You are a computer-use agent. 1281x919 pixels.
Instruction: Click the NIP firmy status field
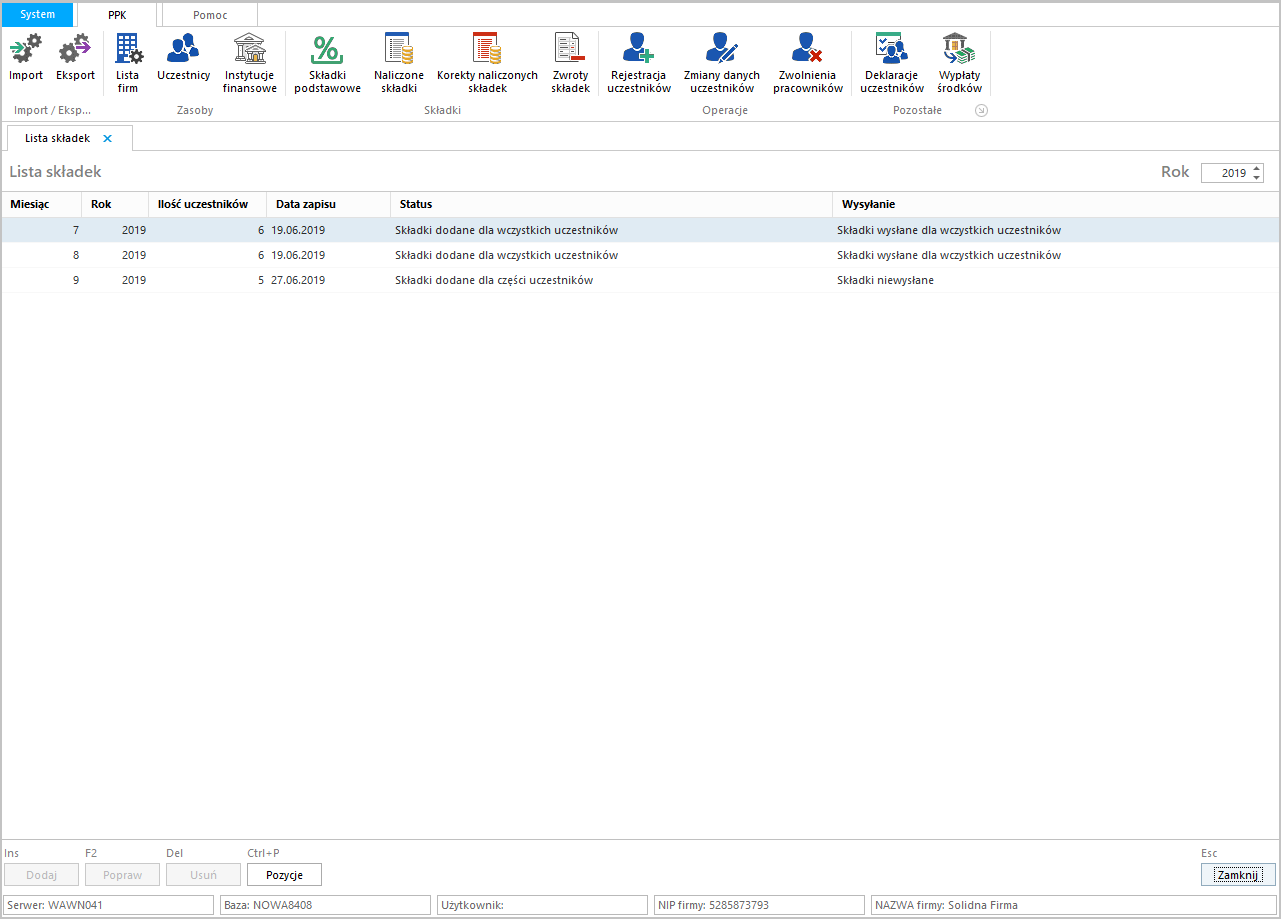[759, 905]
